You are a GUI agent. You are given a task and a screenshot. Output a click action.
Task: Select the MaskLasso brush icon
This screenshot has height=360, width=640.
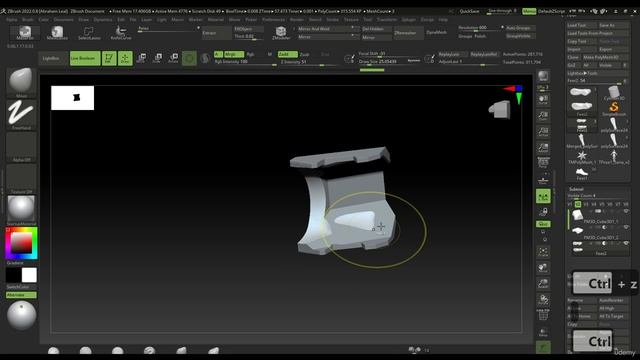coord(57,33)
